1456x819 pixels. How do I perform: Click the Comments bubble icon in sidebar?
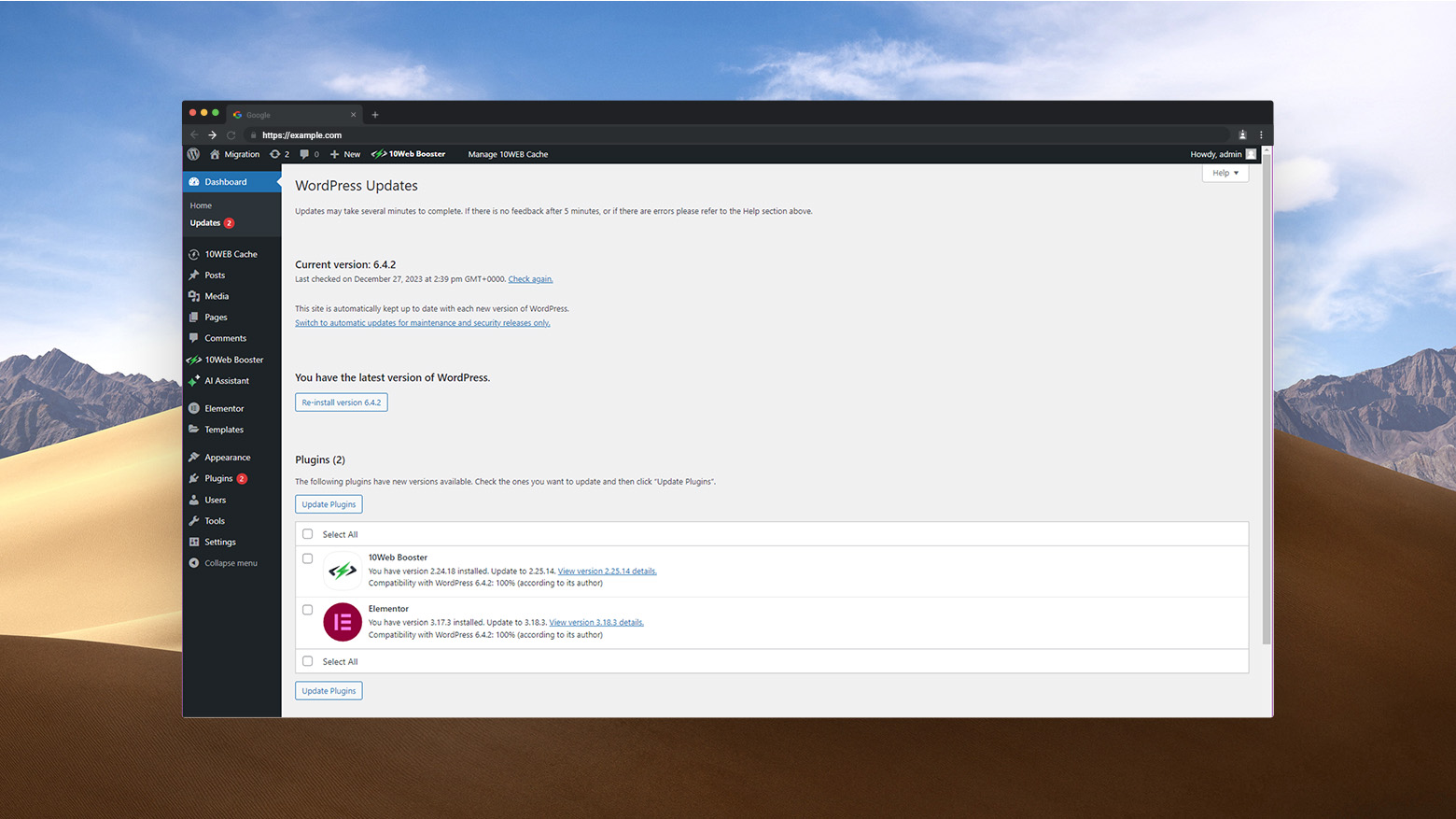tap(193, 338)
